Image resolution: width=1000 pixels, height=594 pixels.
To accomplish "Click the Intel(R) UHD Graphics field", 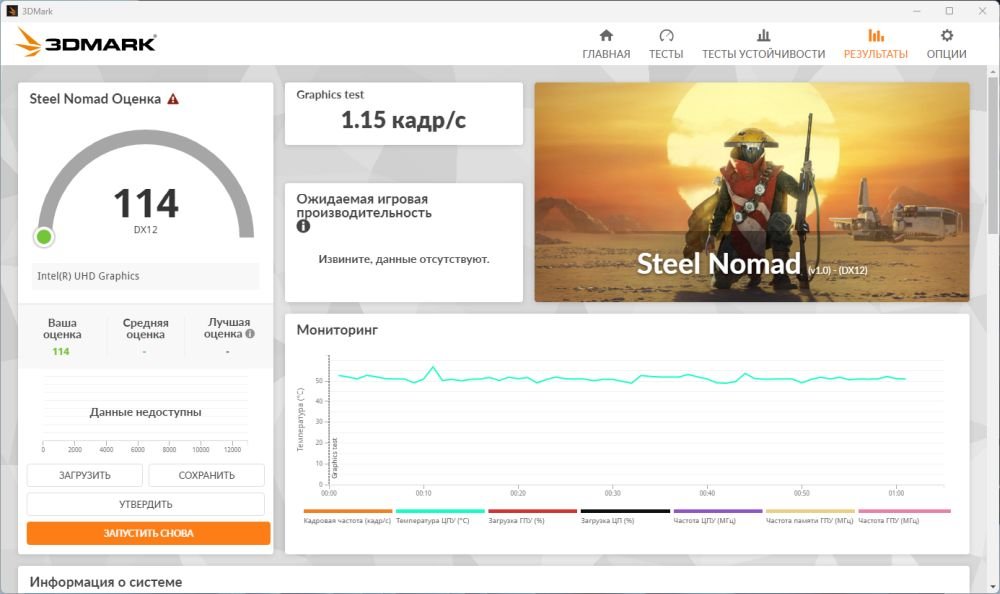I will (145, 276).
